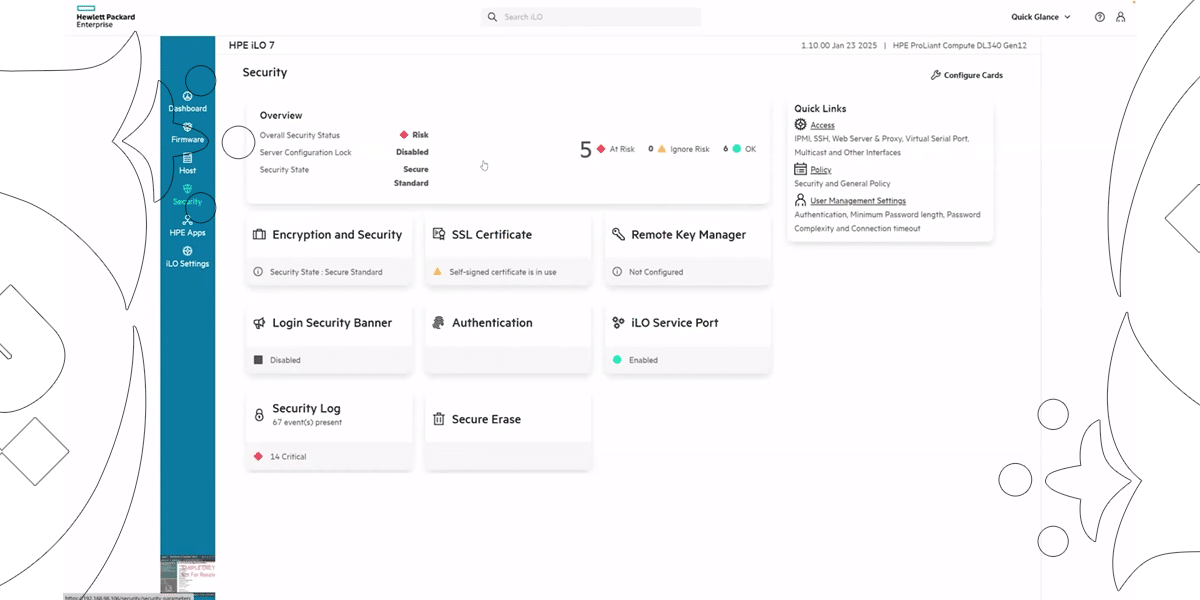
Task: Open the Dashboard sidebar icon
Action: [187, 101]
